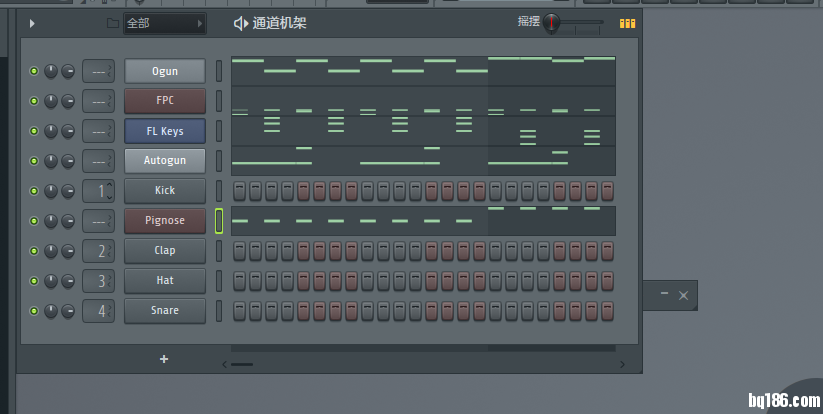
Task: Mute the Snare channel green LED
Action: pos(34,311)
